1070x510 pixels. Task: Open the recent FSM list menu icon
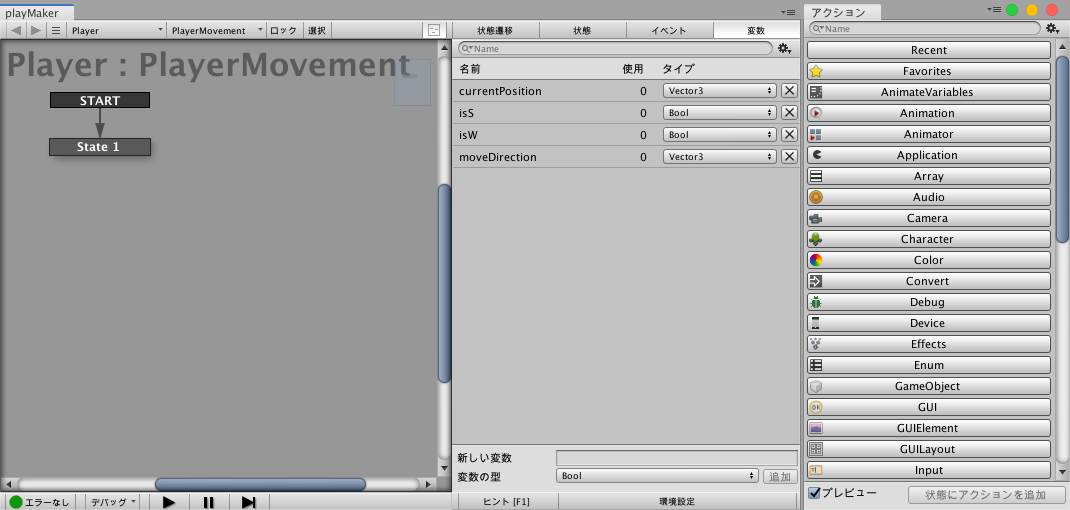click(56, 30)
